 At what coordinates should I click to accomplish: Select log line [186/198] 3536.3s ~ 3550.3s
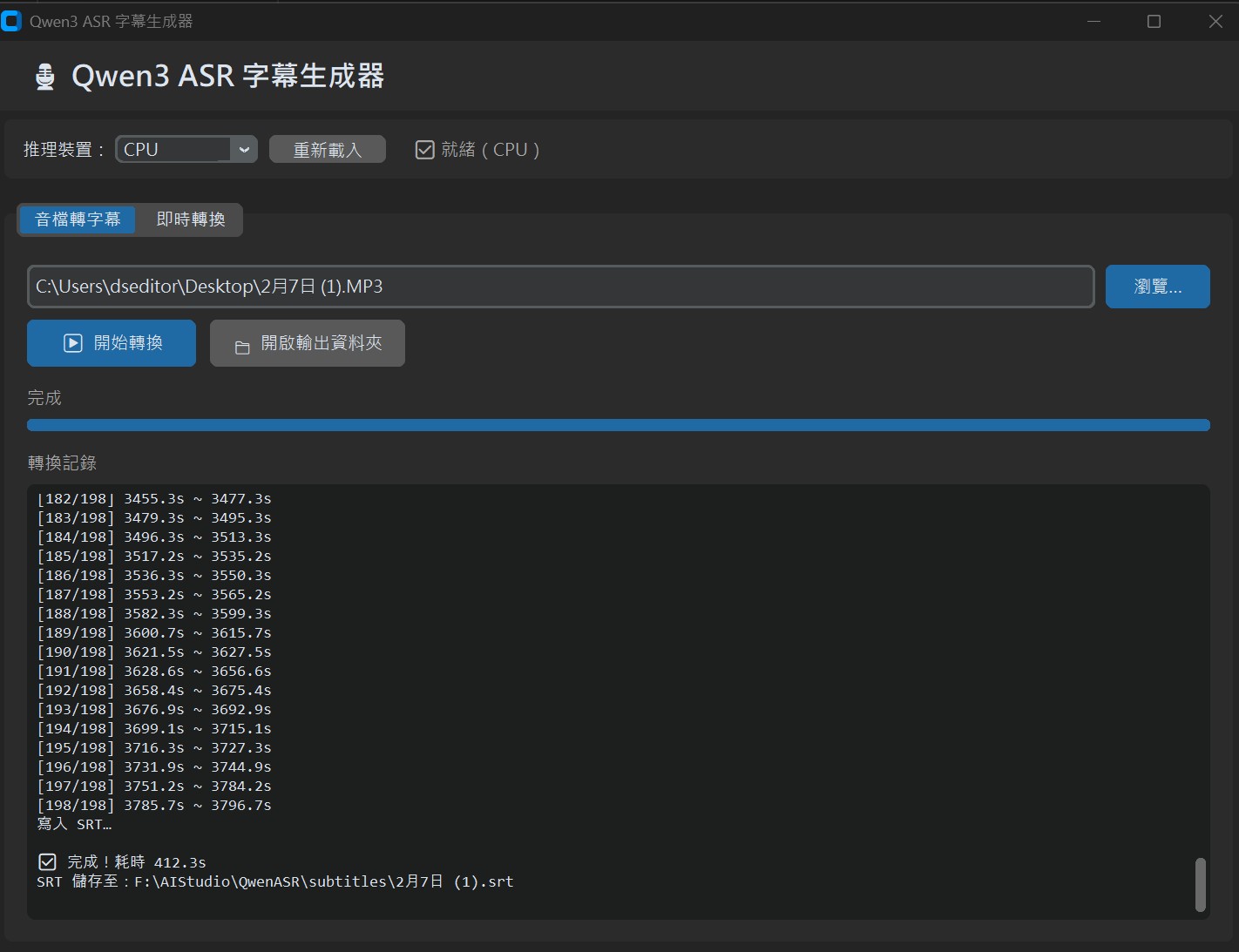click(154, 576)
